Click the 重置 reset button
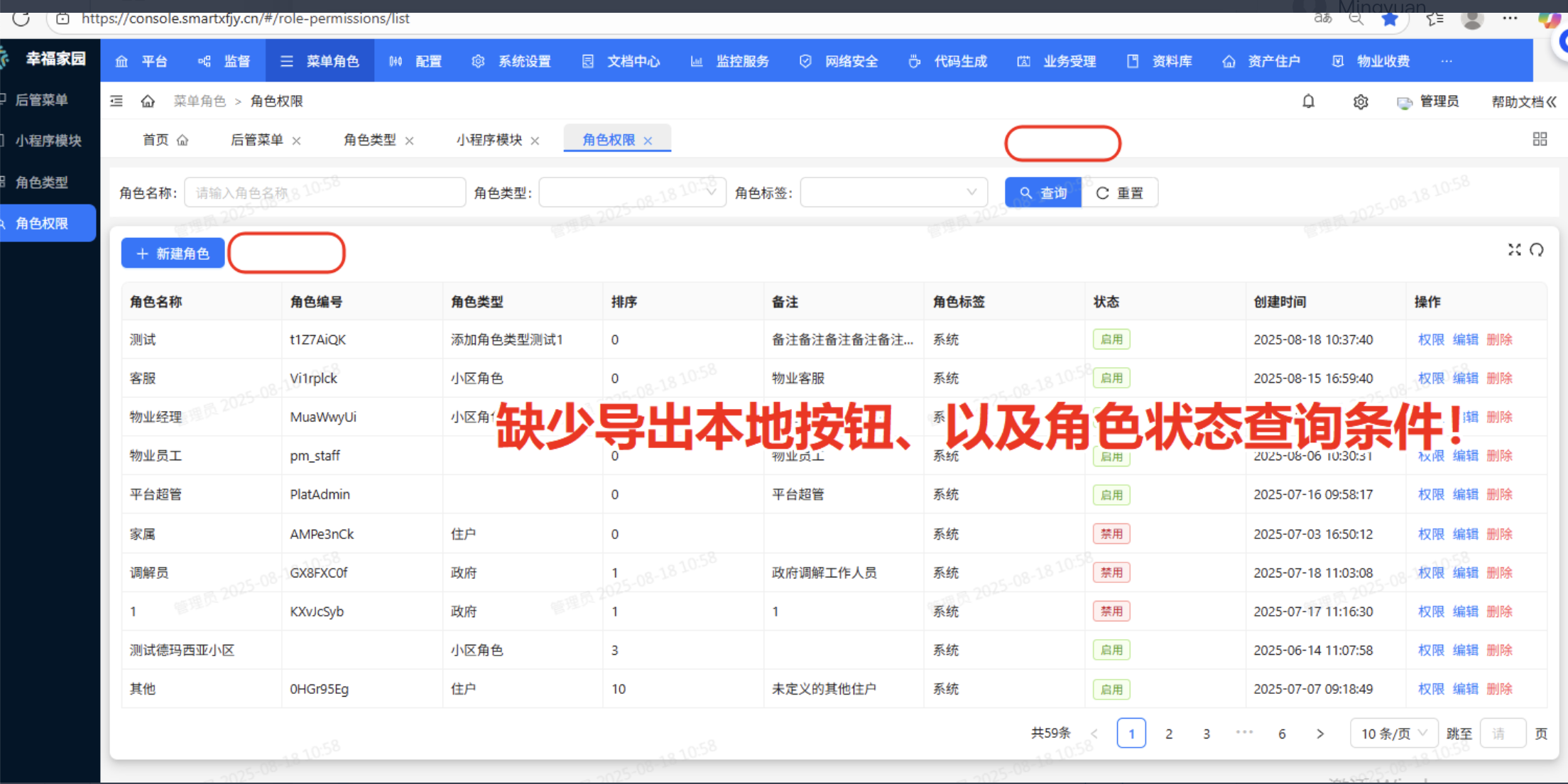1568x784 pixels. pos(1120,192)
